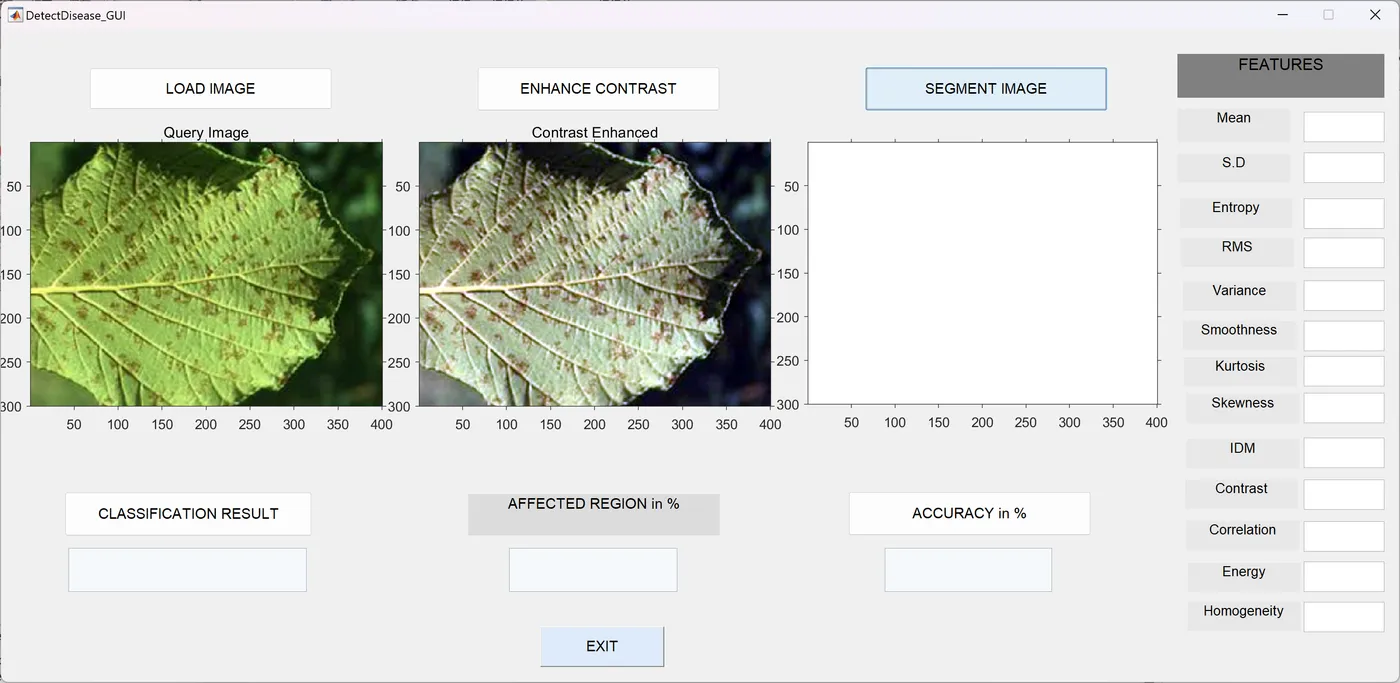Click the Smoothness feature label
Image resolution: width=1400 pixels, height=683 pixels.
(x=1239, y=335)
